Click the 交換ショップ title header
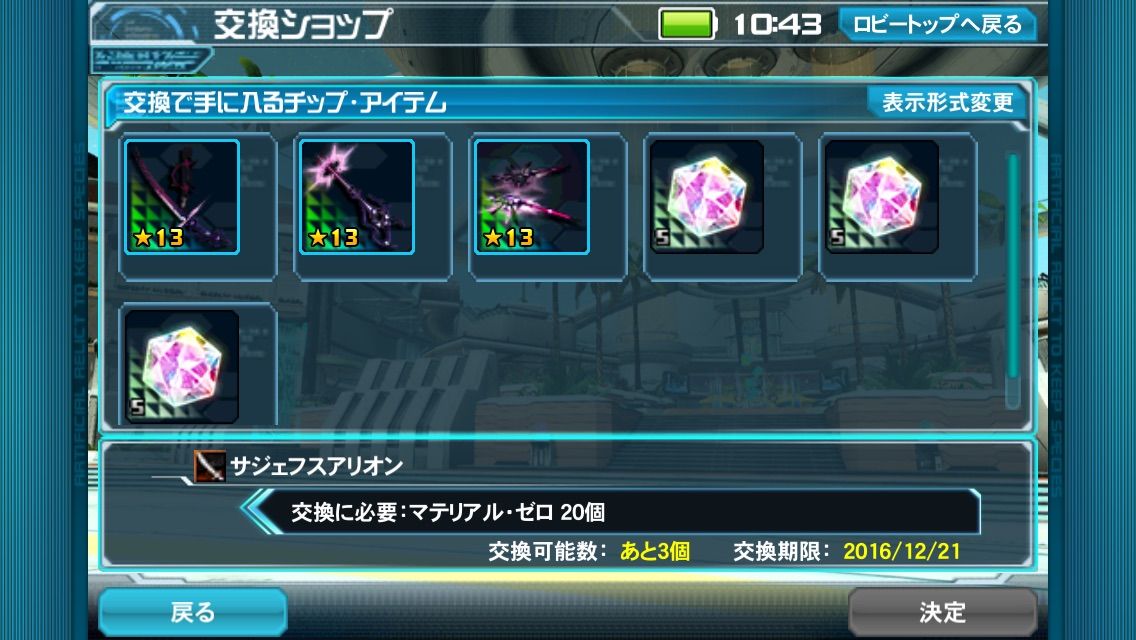The width and height of the screenshot is (1136, 640). click(302, 25)
